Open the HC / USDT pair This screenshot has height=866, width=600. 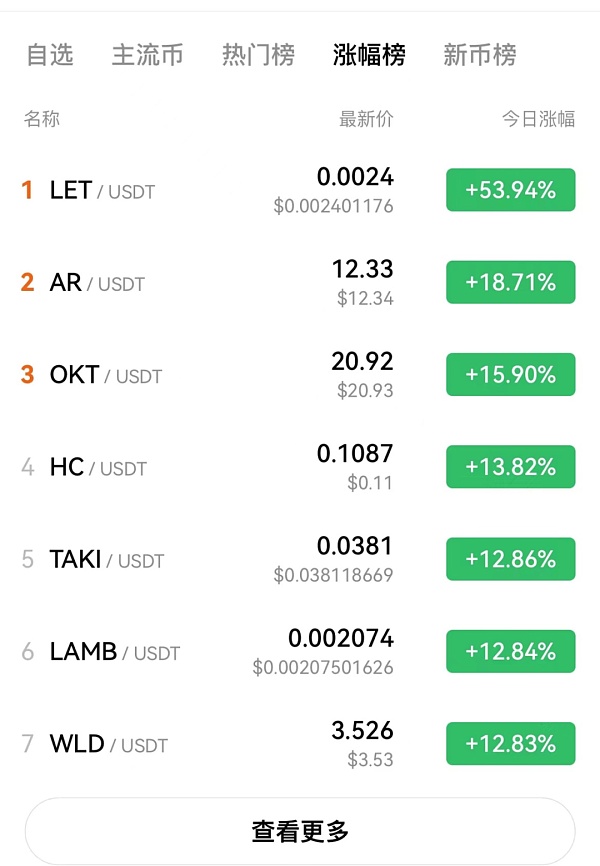pos(98,467)
